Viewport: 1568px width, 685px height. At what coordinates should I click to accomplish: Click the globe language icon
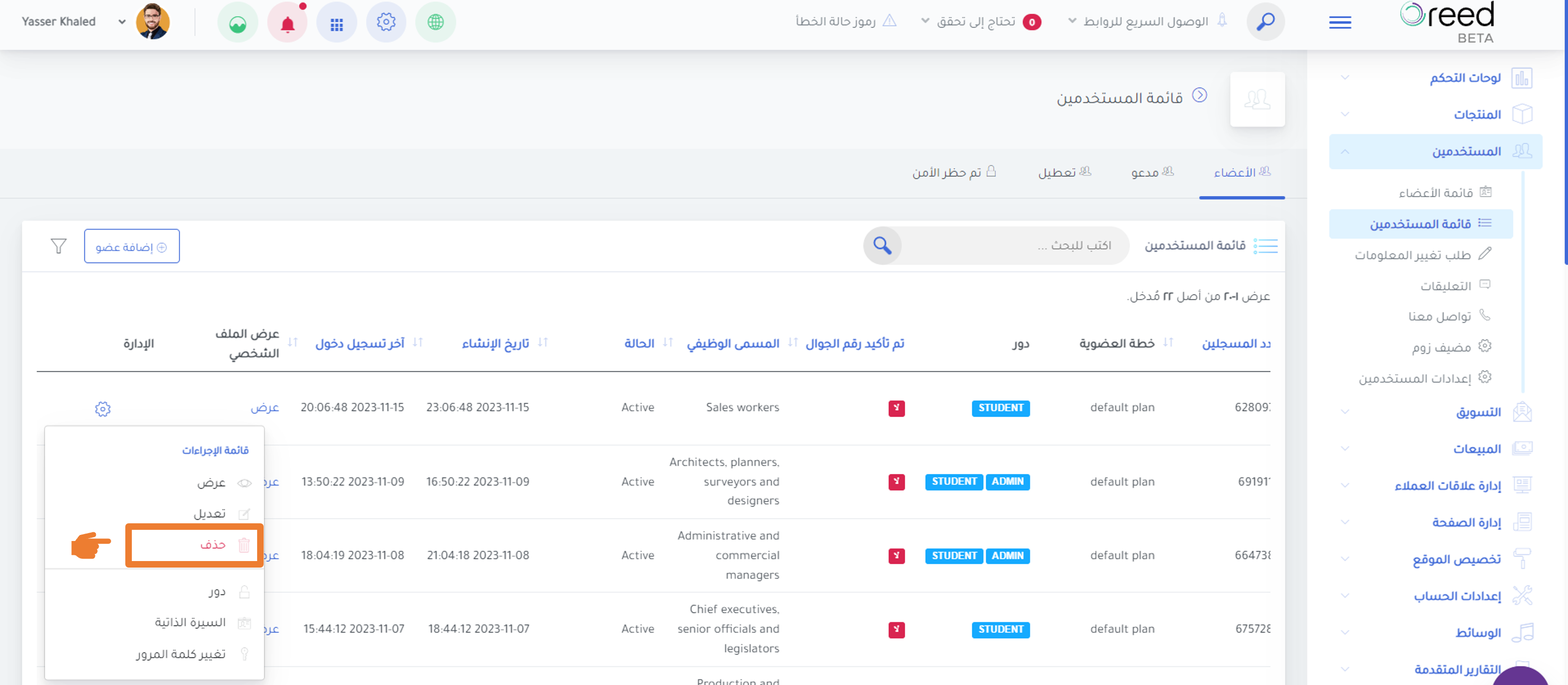pyautogui.click(x=435, y=22)
